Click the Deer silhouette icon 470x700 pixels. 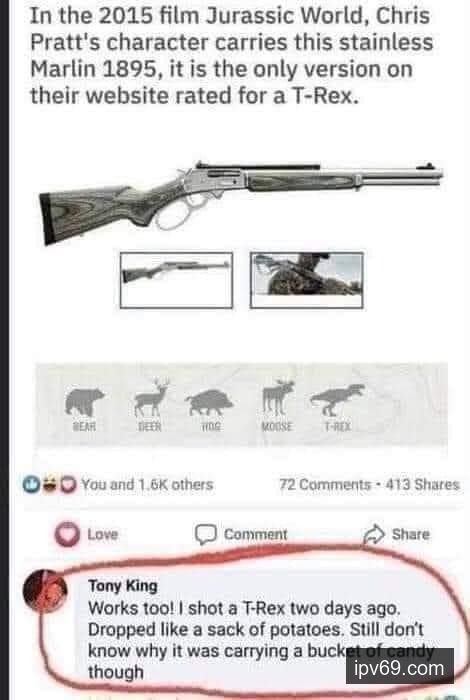pyautogui.click(x=152, y=398)
